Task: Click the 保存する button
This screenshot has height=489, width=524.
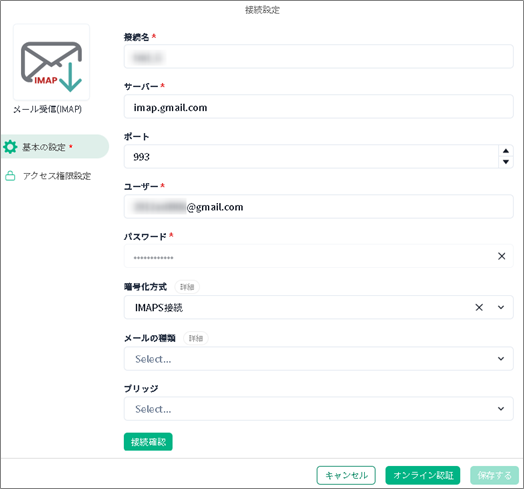Action: click(494, 475)
